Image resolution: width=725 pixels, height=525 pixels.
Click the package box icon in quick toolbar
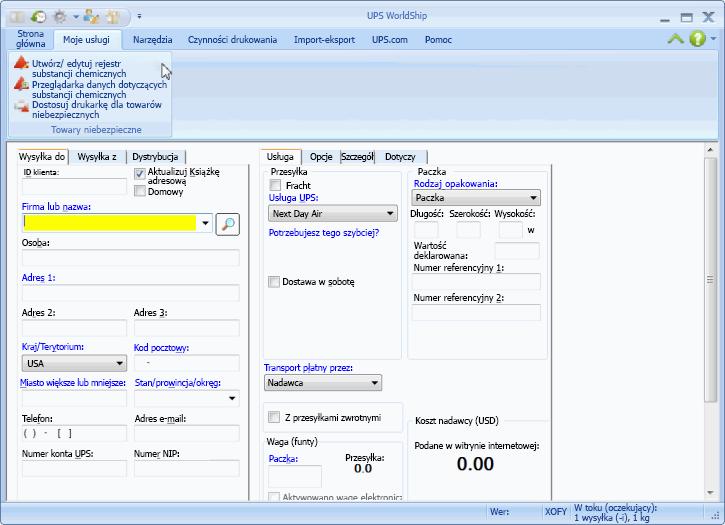coord(112,17)
